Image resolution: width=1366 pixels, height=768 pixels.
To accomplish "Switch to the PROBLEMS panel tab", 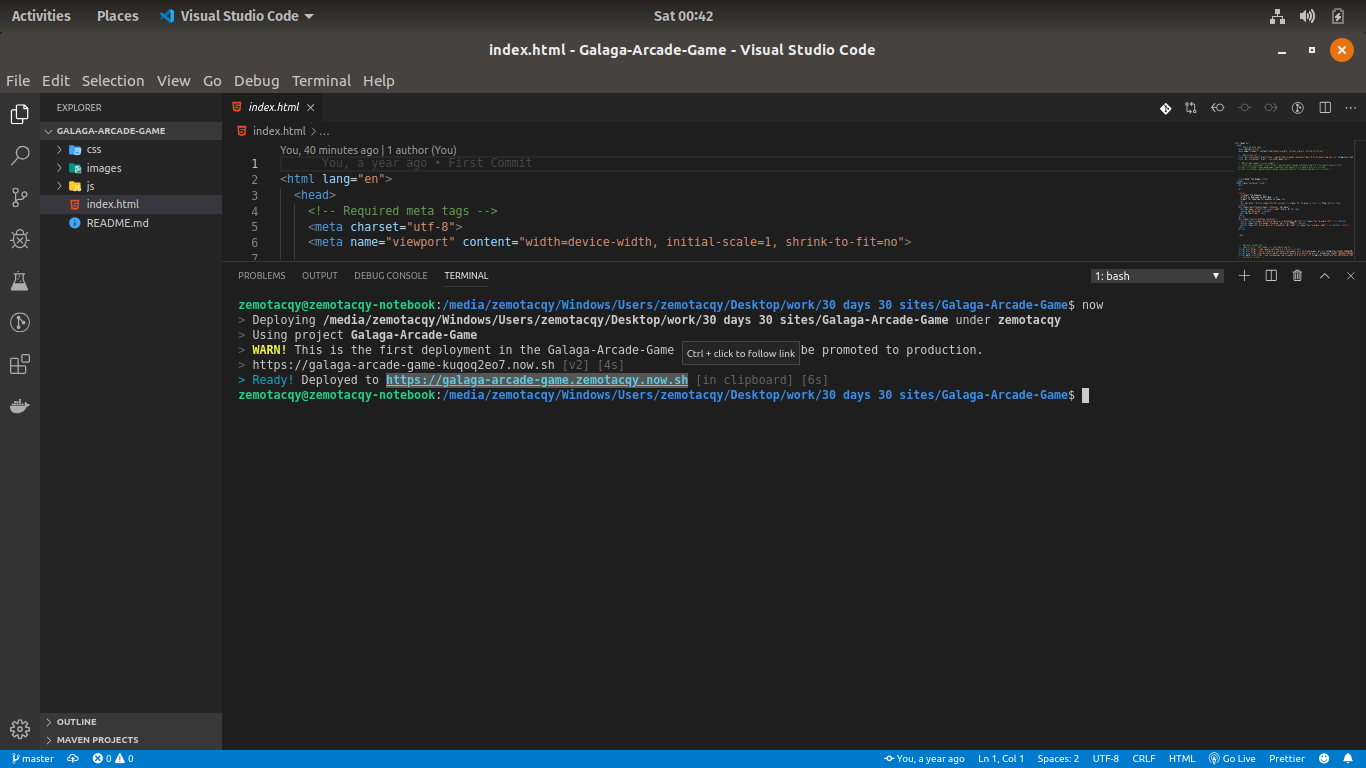I will [262, 276].
